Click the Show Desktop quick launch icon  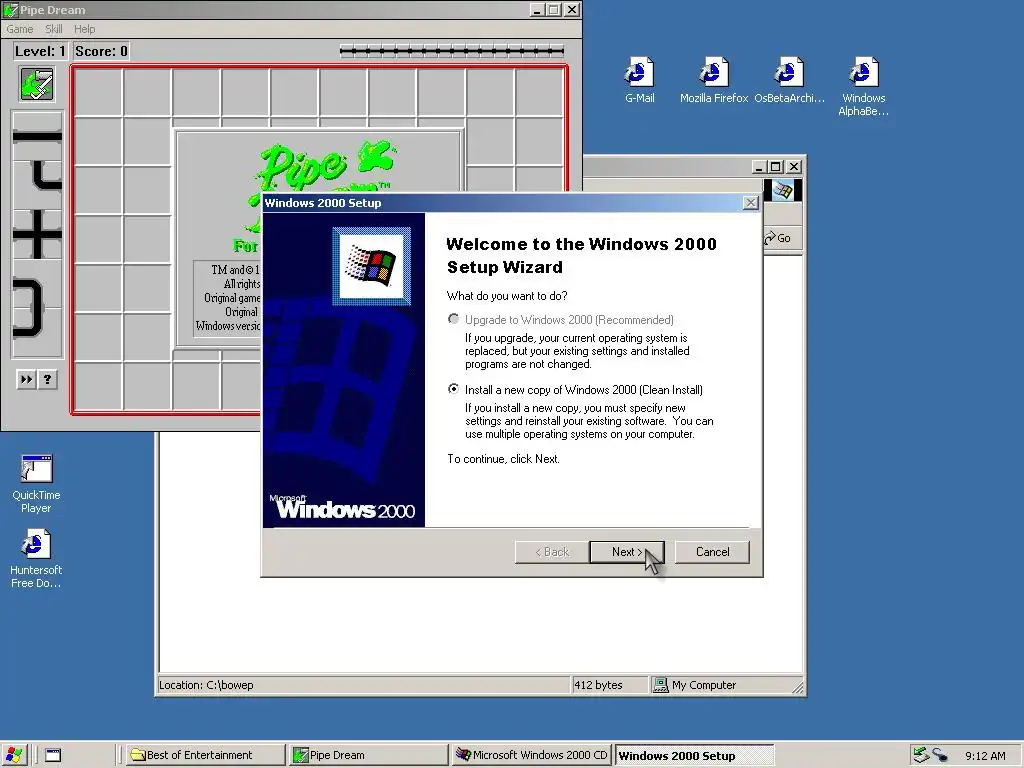[53, 755]
